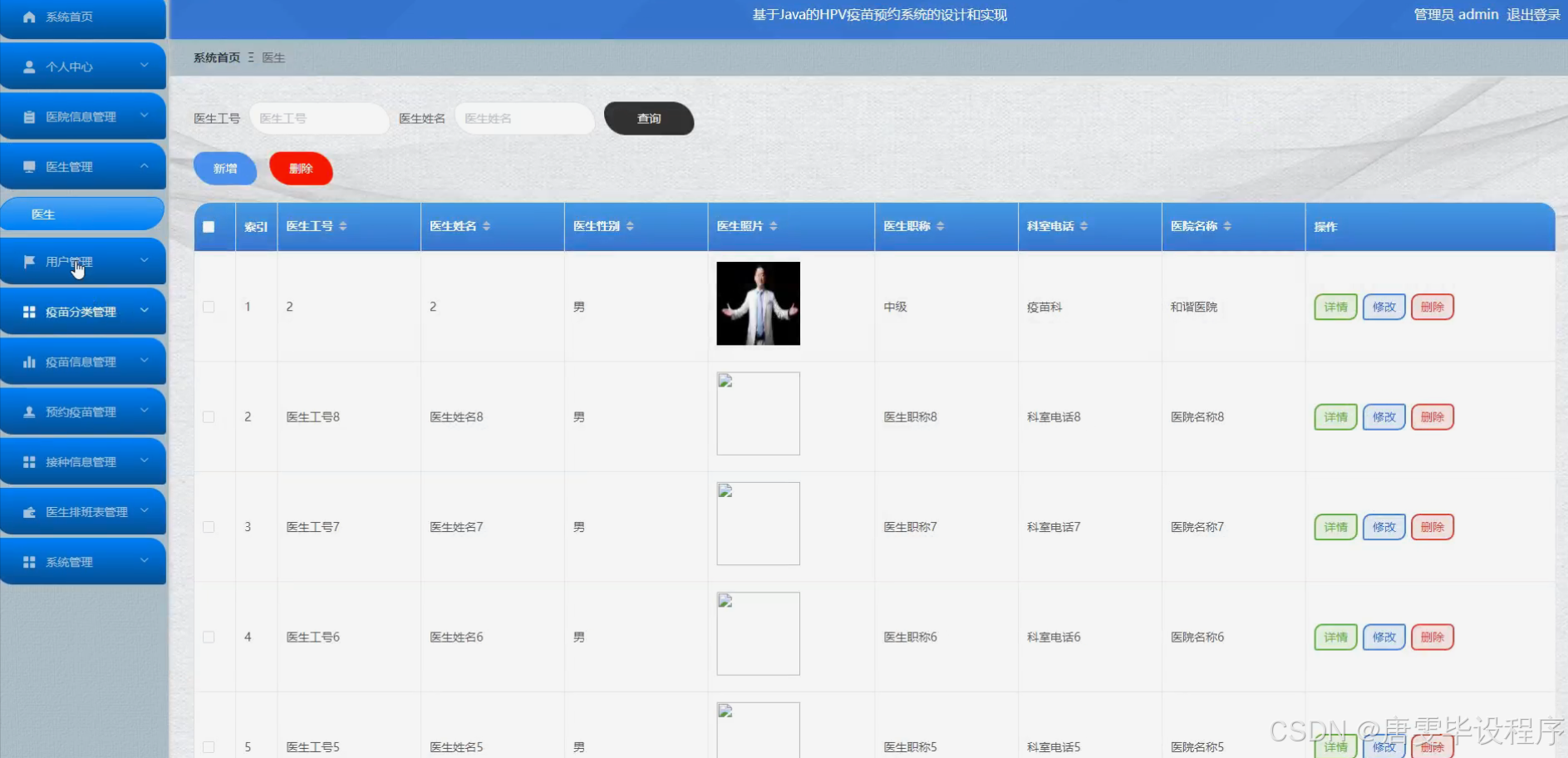Sort by 医生照片 column arrows
This screenshot has width=1568, height=758.
(774, 226)
